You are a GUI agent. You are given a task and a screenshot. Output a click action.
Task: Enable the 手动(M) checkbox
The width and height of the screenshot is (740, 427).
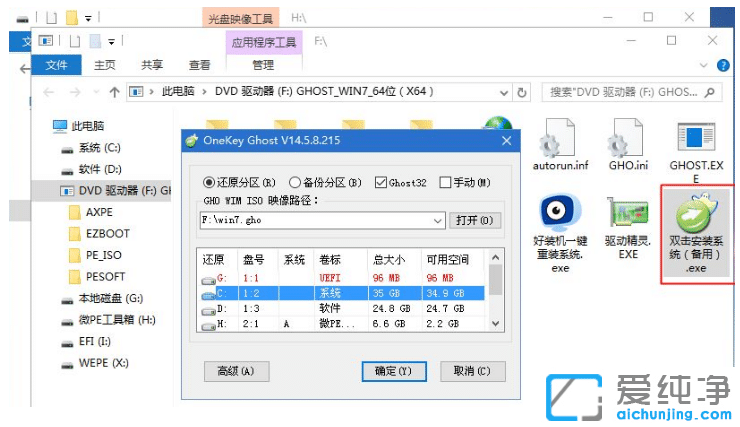[x=445, y=182]
